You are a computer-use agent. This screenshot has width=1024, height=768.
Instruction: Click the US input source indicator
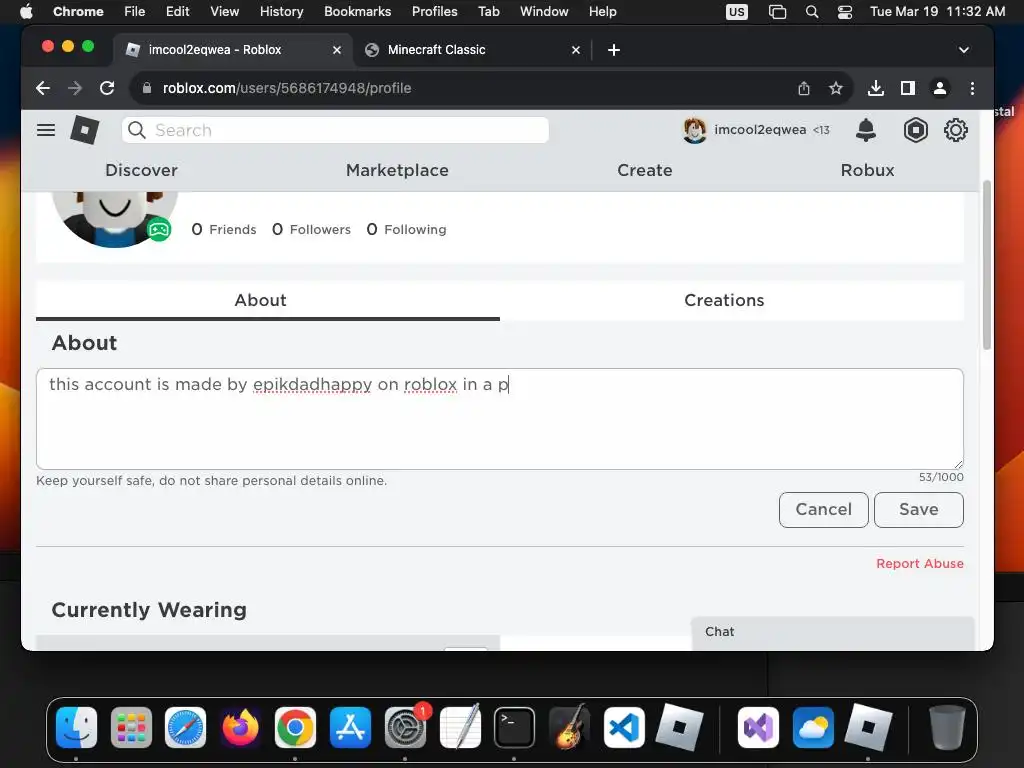737,12
